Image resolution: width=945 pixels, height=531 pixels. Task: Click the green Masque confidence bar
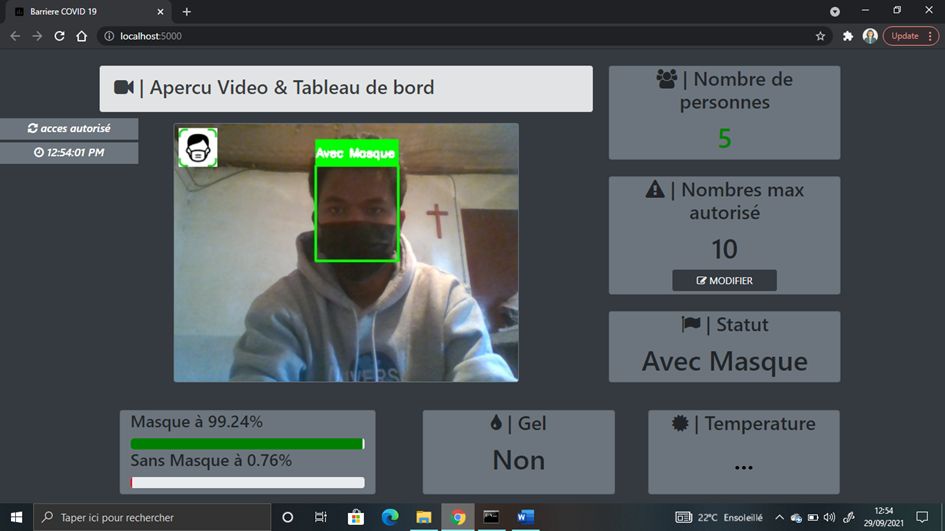point(247,444)
